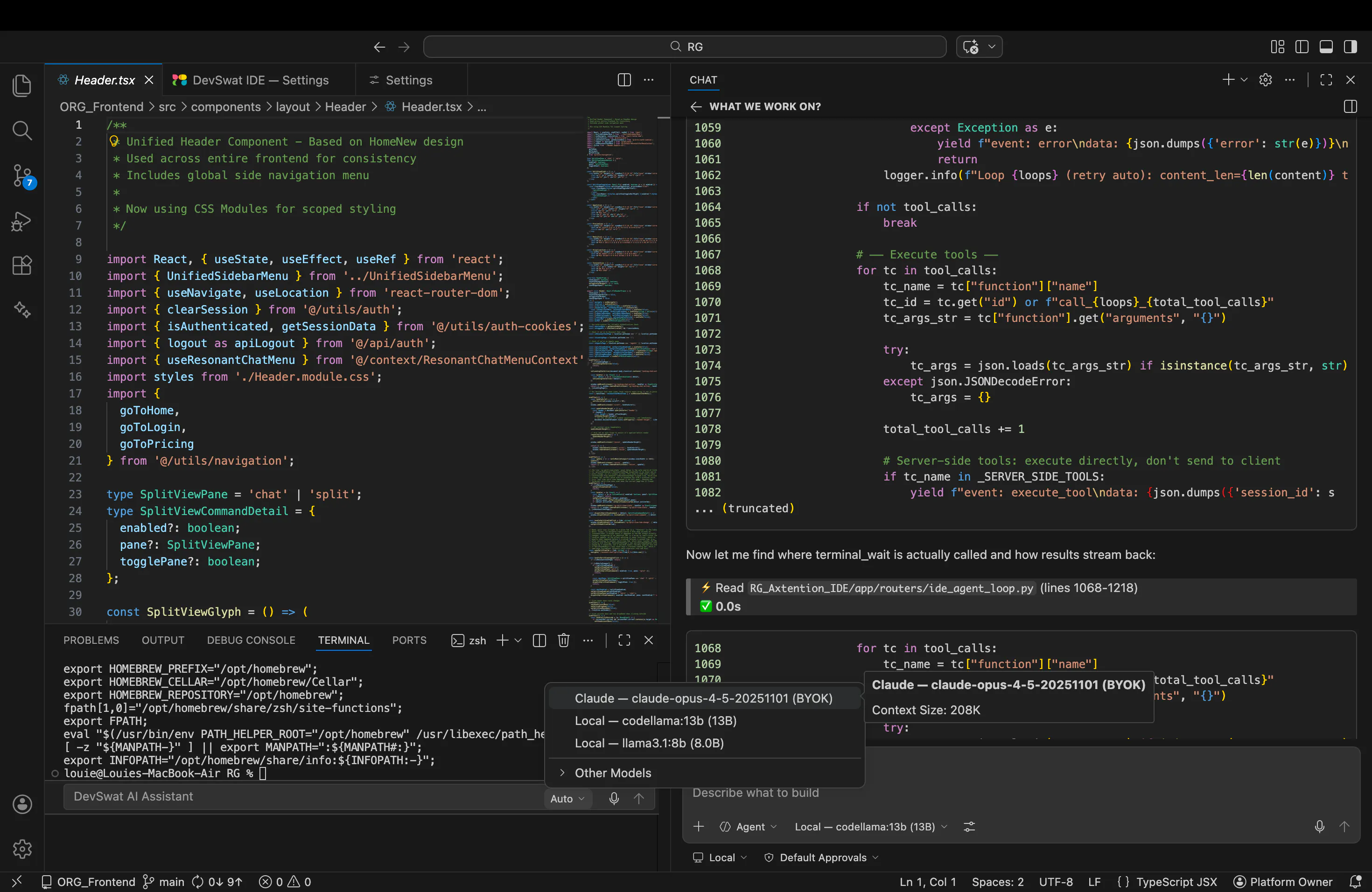Split the terminal pane

click(x=539, y=640)
